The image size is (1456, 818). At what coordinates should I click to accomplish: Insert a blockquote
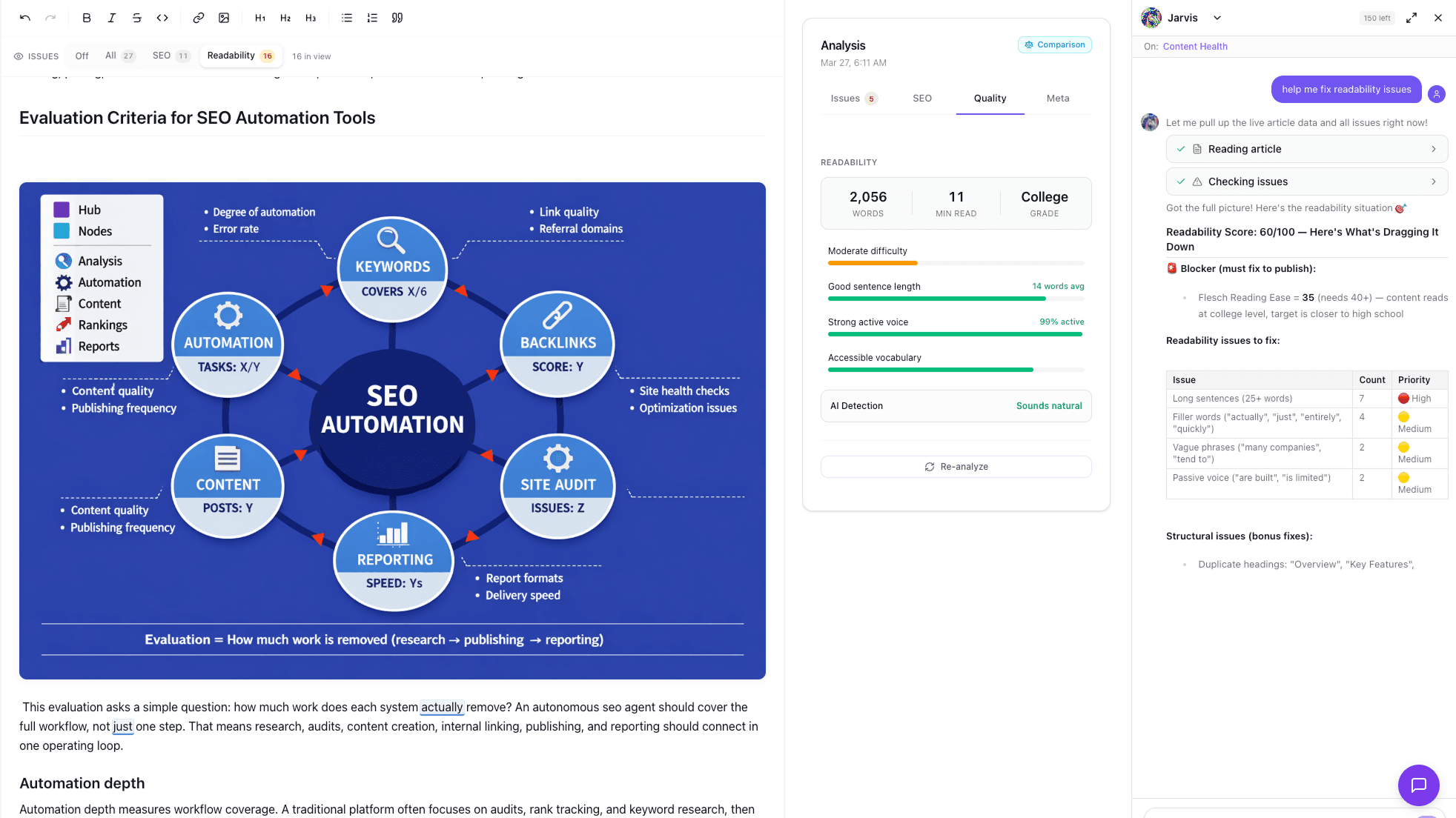(x=397, y=17)
